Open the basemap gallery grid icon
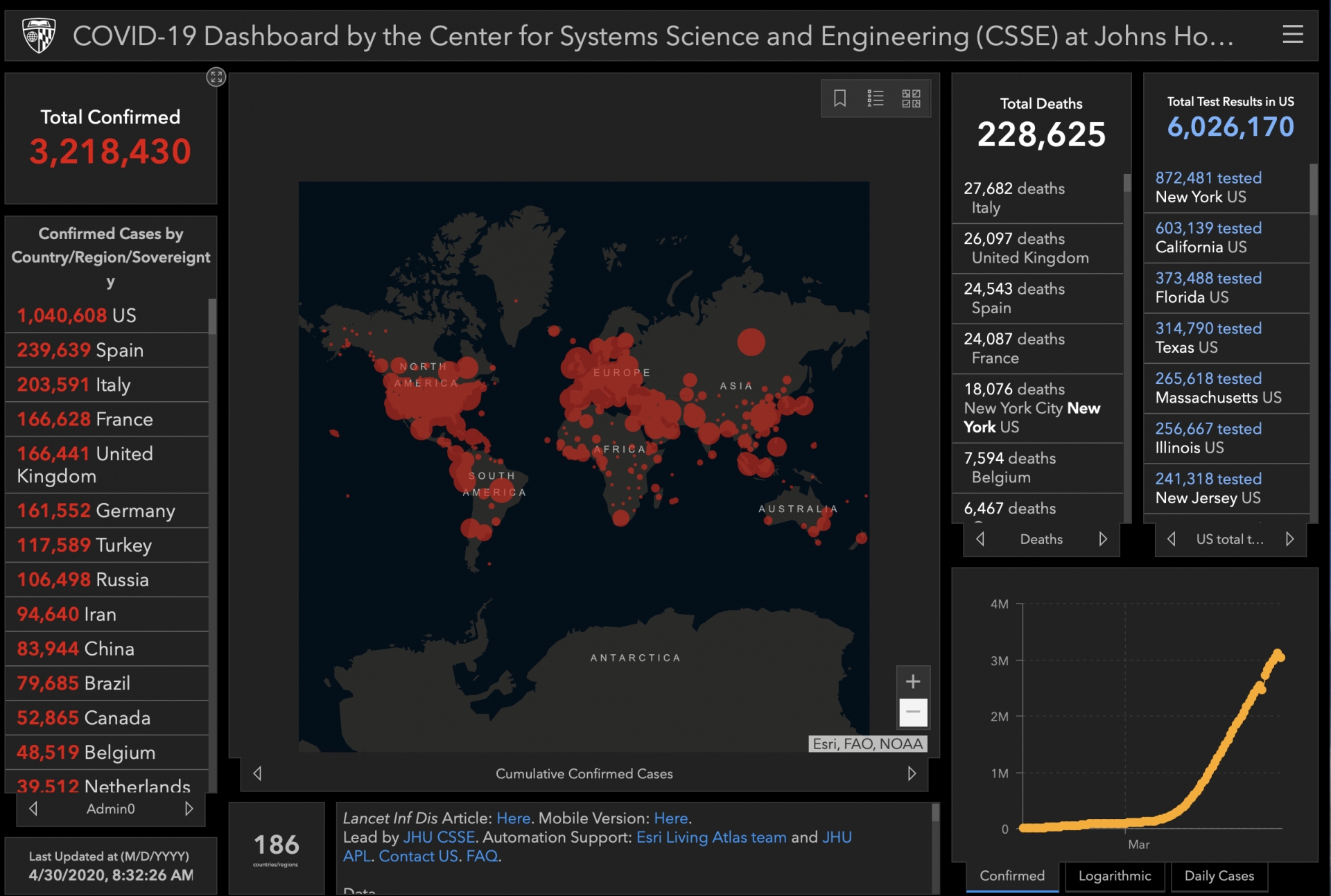This screenshot has width=1331, height=896. click(x=911, y=98)
